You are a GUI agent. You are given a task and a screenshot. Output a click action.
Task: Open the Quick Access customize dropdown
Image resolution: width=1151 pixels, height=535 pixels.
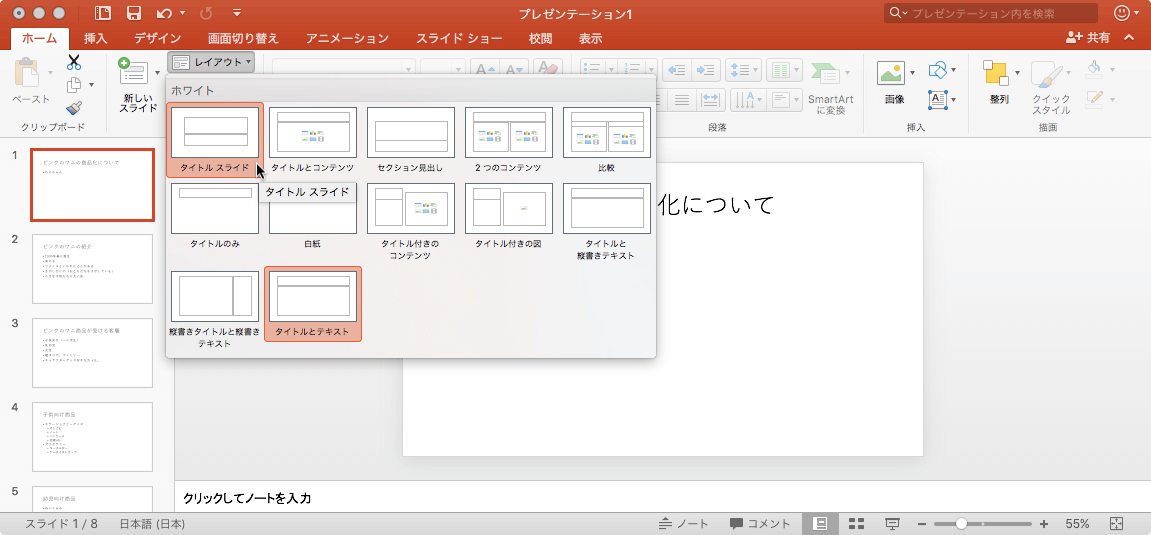(236, 14)
